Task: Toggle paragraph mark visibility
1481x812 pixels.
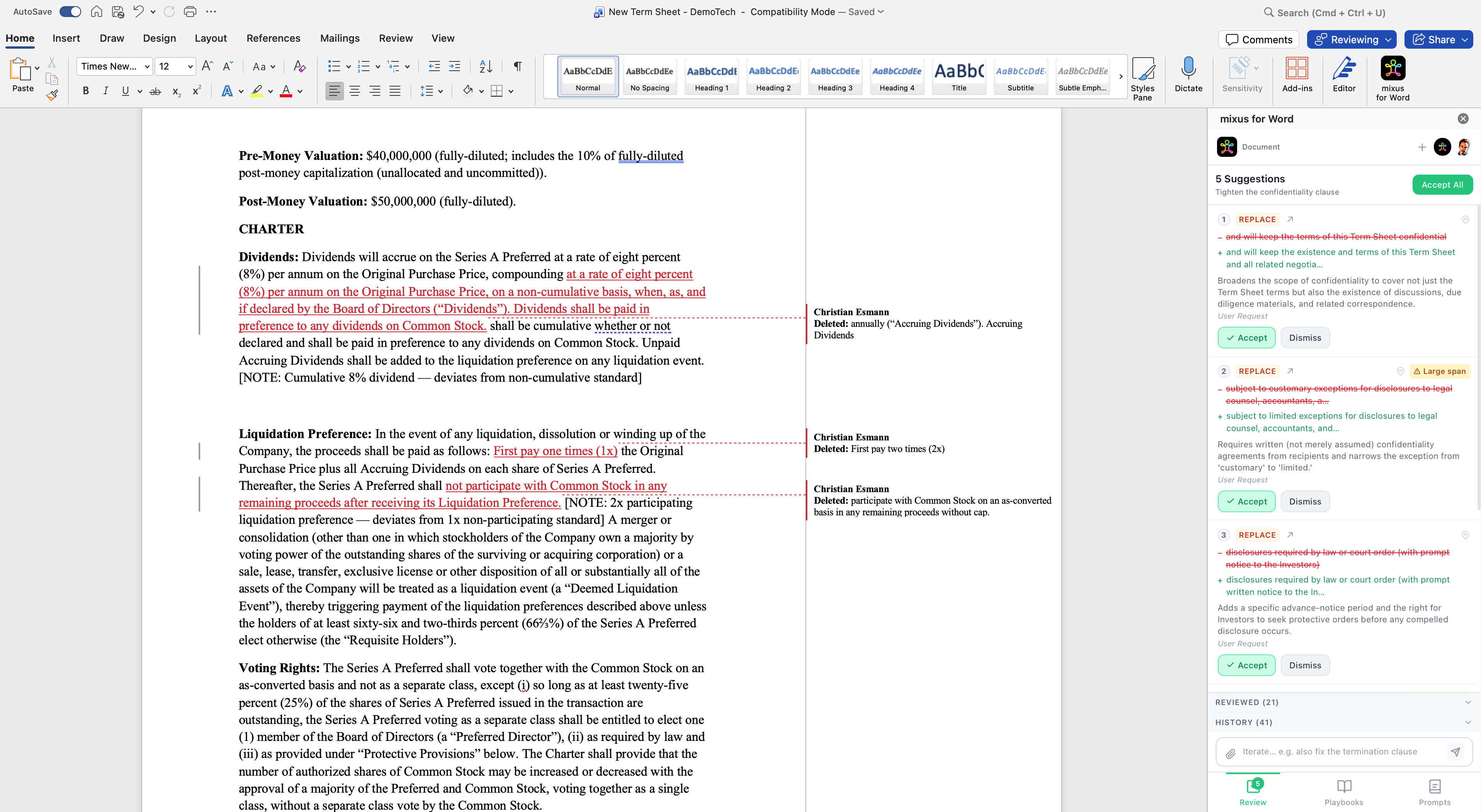Action: 517,66
